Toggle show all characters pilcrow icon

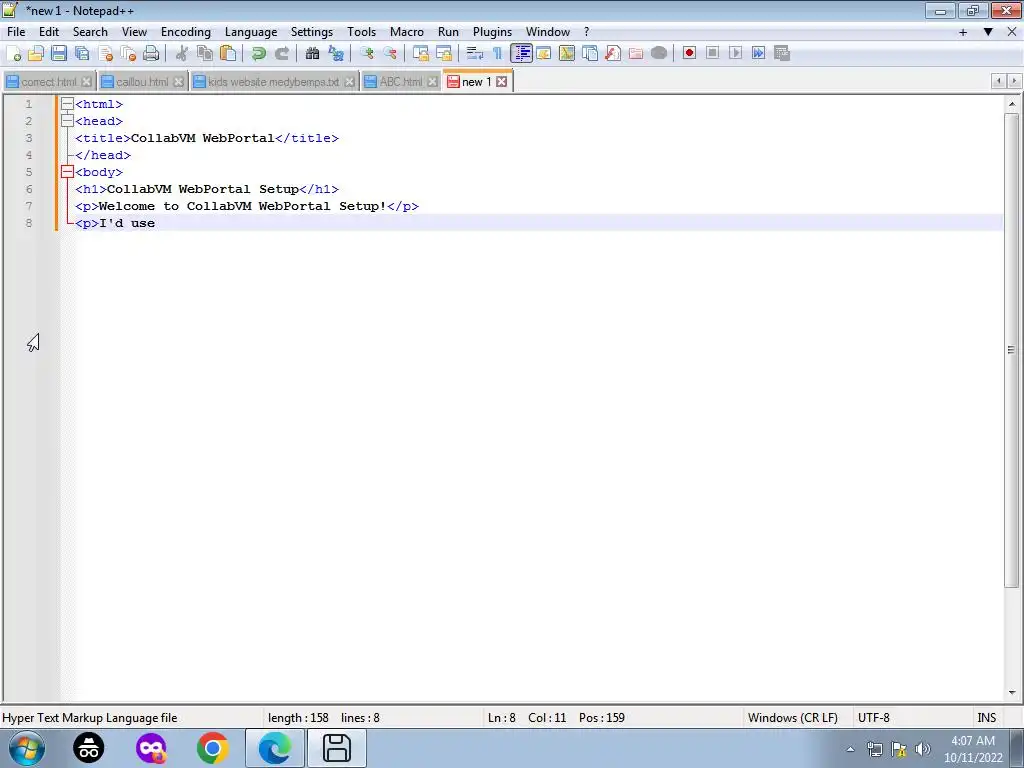(498, 54)
